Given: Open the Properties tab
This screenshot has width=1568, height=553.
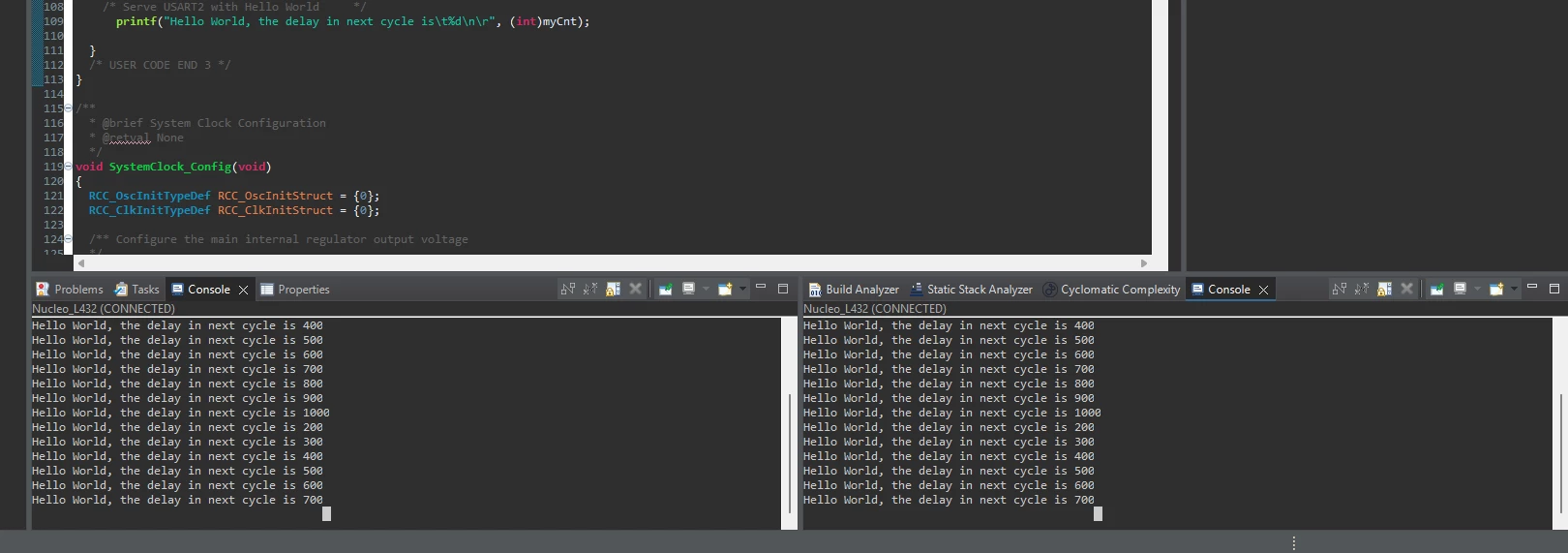Looking at the screenshot, I should point(295,290).
